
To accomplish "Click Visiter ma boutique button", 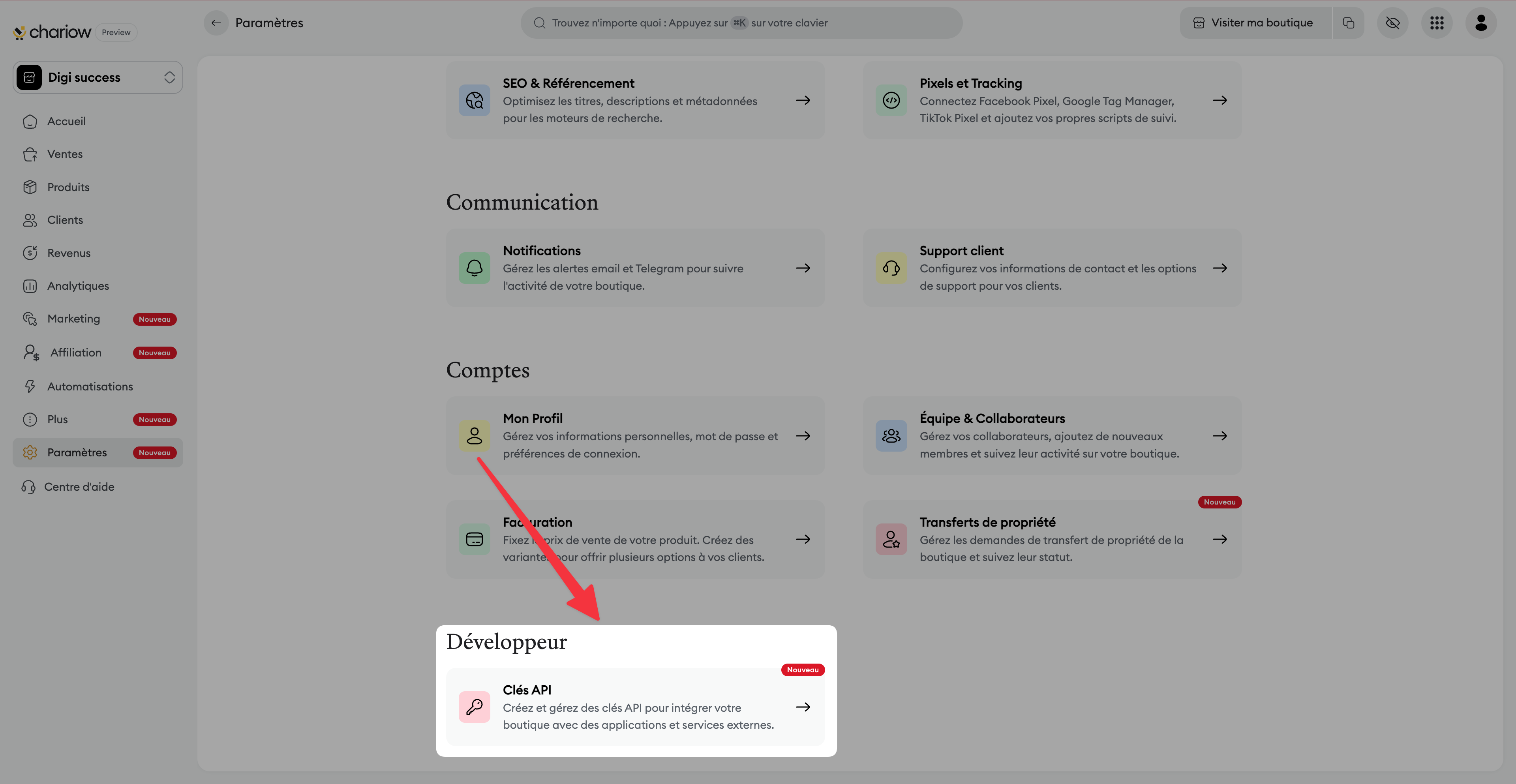I will coord(1255,23).
